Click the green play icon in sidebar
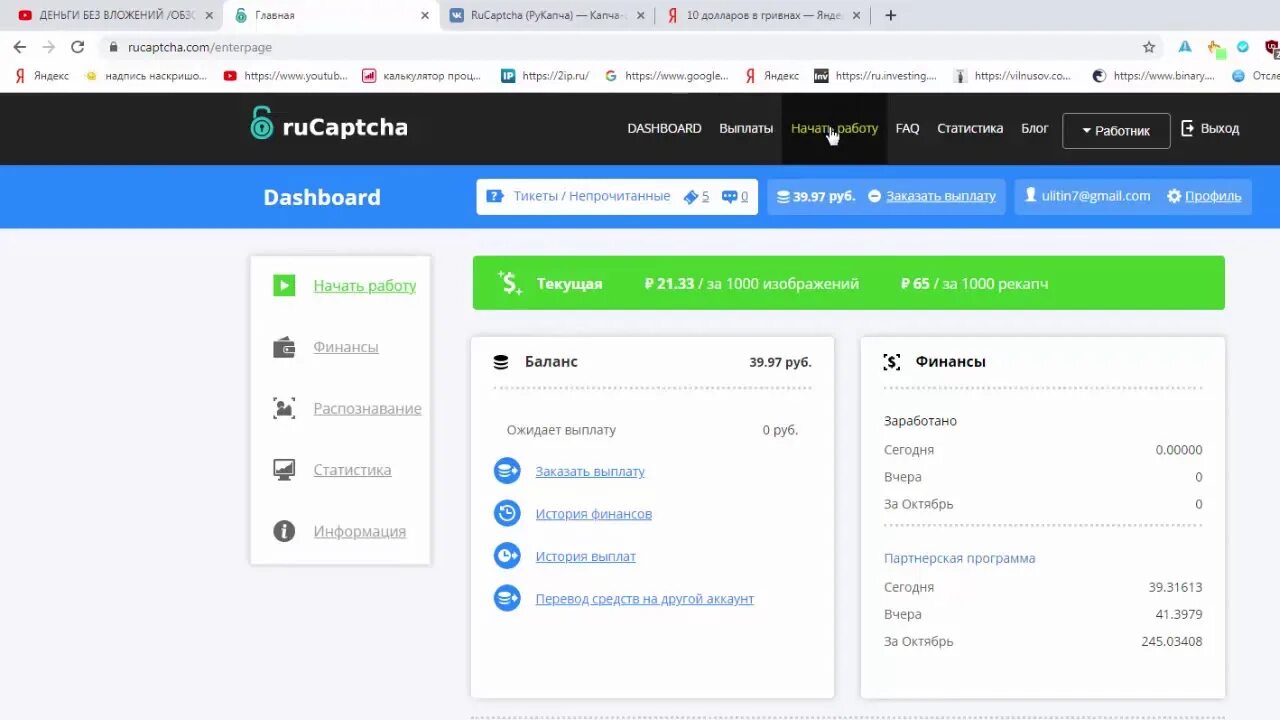1280x720 pixels. tap(284, 285)
